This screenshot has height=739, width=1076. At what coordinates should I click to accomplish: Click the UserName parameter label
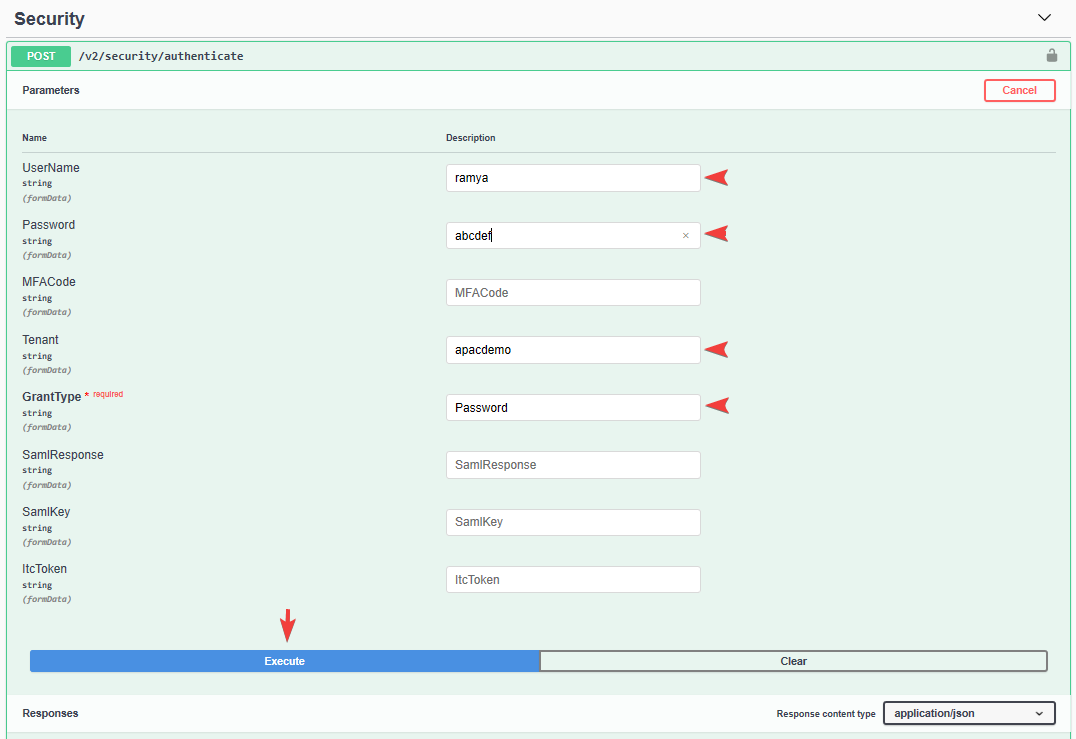click(51, 167)
